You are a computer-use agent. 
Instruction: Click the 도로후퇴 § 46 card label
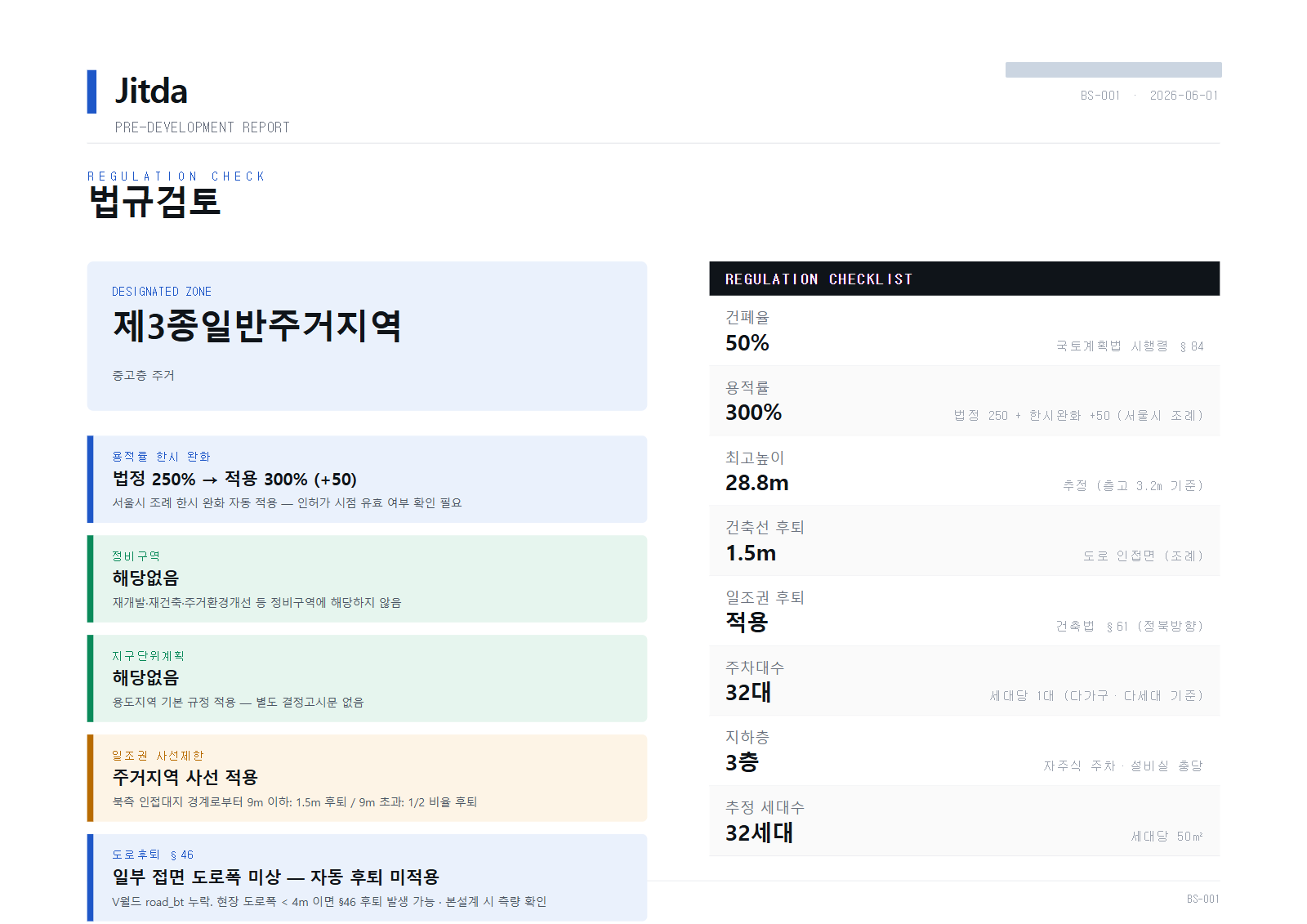point(153,855)
